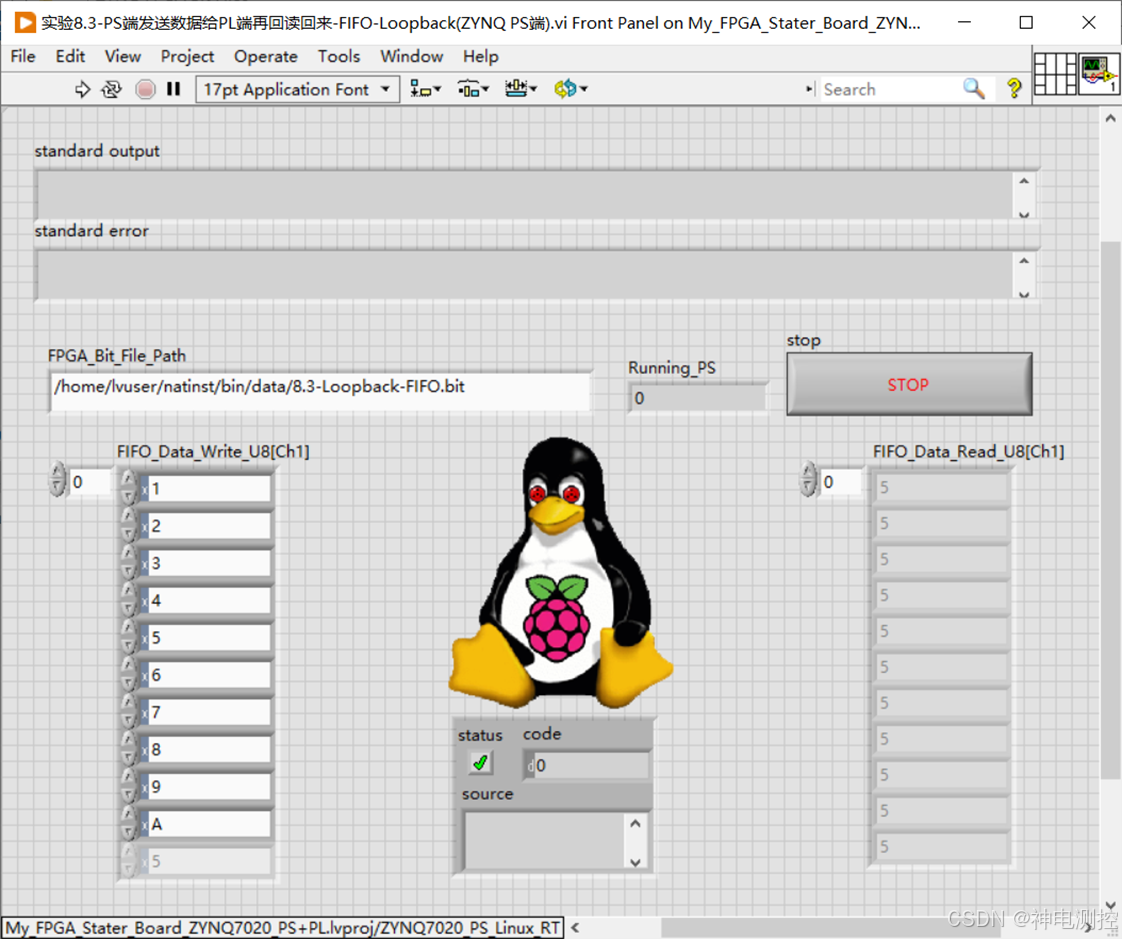Click stepper beside write element value 4

coord(129,600)
